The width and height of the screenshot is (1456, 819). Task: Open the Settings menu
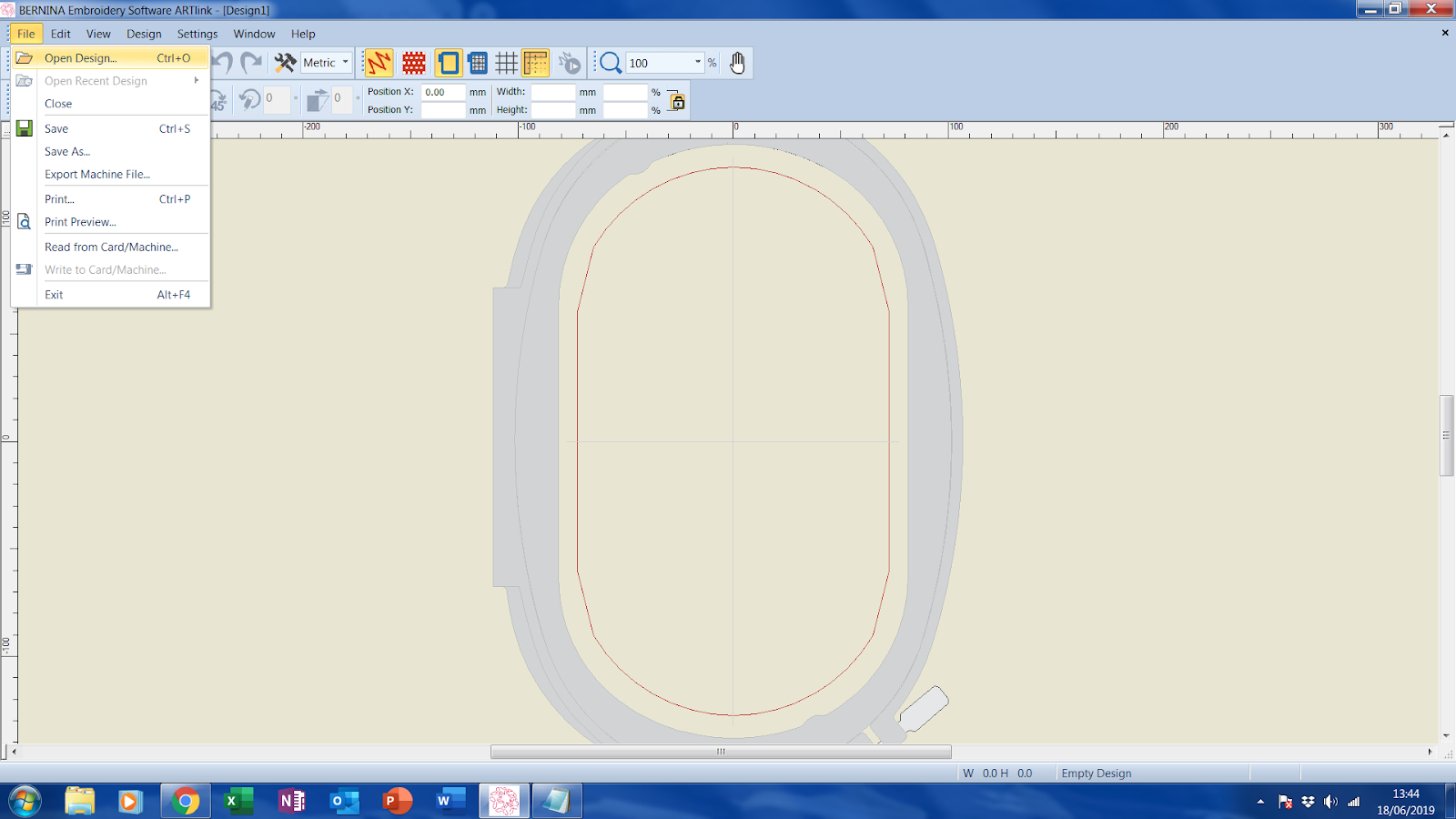(x=197, y=34)
